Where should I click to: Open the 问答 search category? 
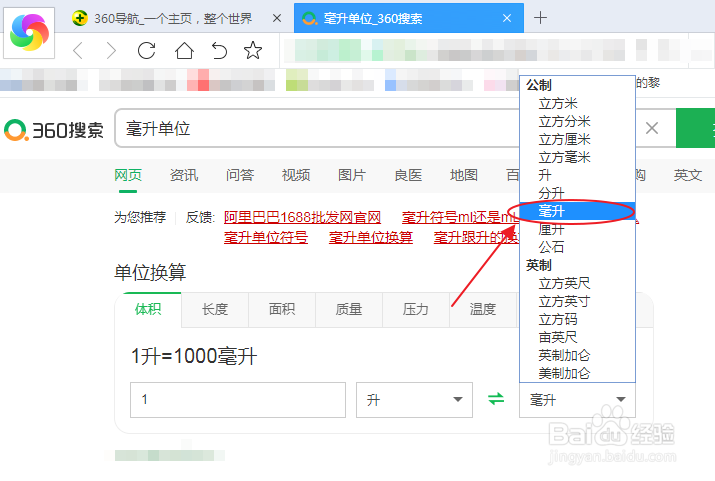pos(240,175)
